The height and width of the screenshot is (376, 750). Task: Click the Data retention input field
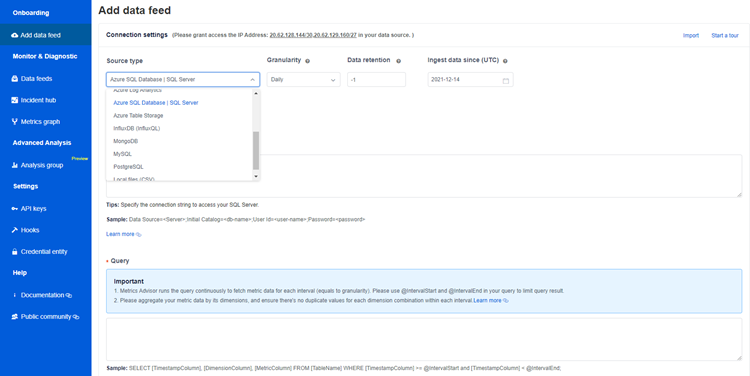(376, 79)
